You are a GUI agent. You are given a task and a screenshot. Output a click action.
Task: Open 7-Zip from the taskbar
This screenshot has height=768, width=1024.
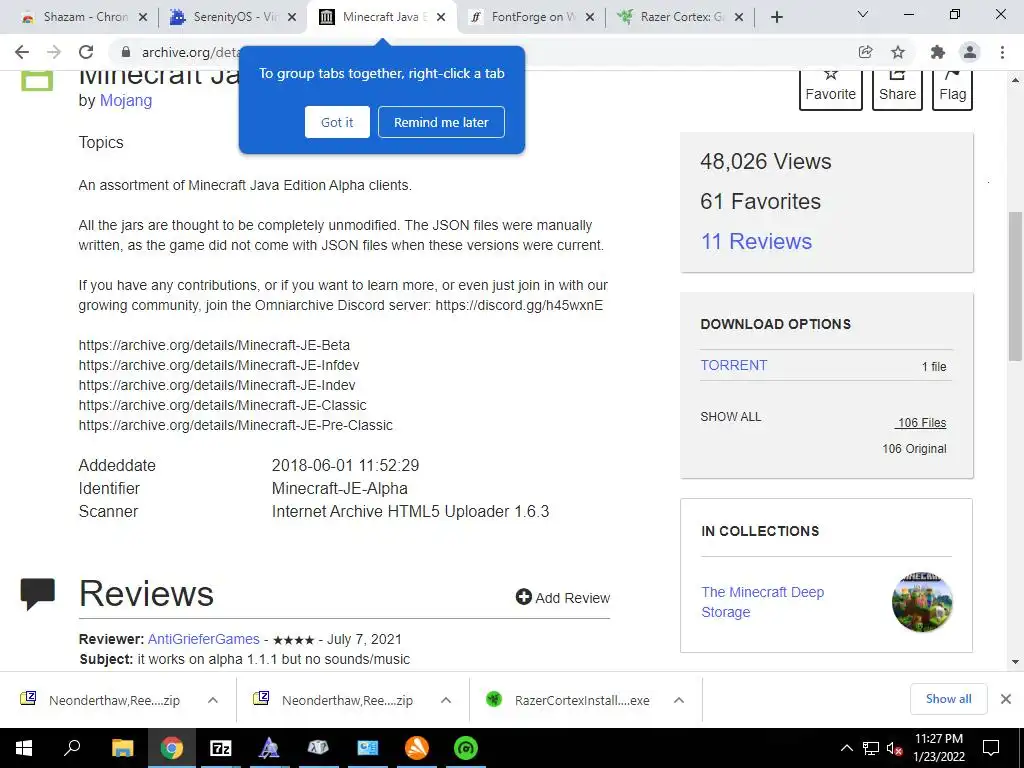click(x=220, y=748)
